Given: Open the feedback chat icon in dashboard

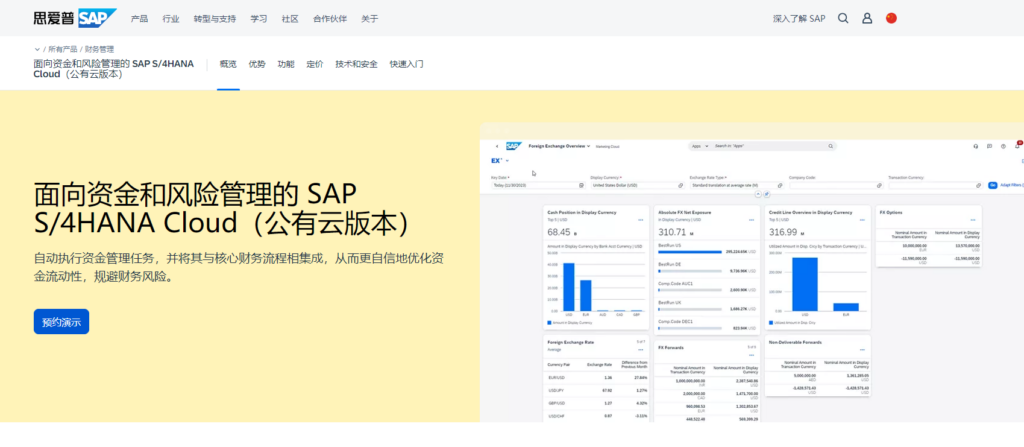Looking at the screenshot, I should [989, 146].
